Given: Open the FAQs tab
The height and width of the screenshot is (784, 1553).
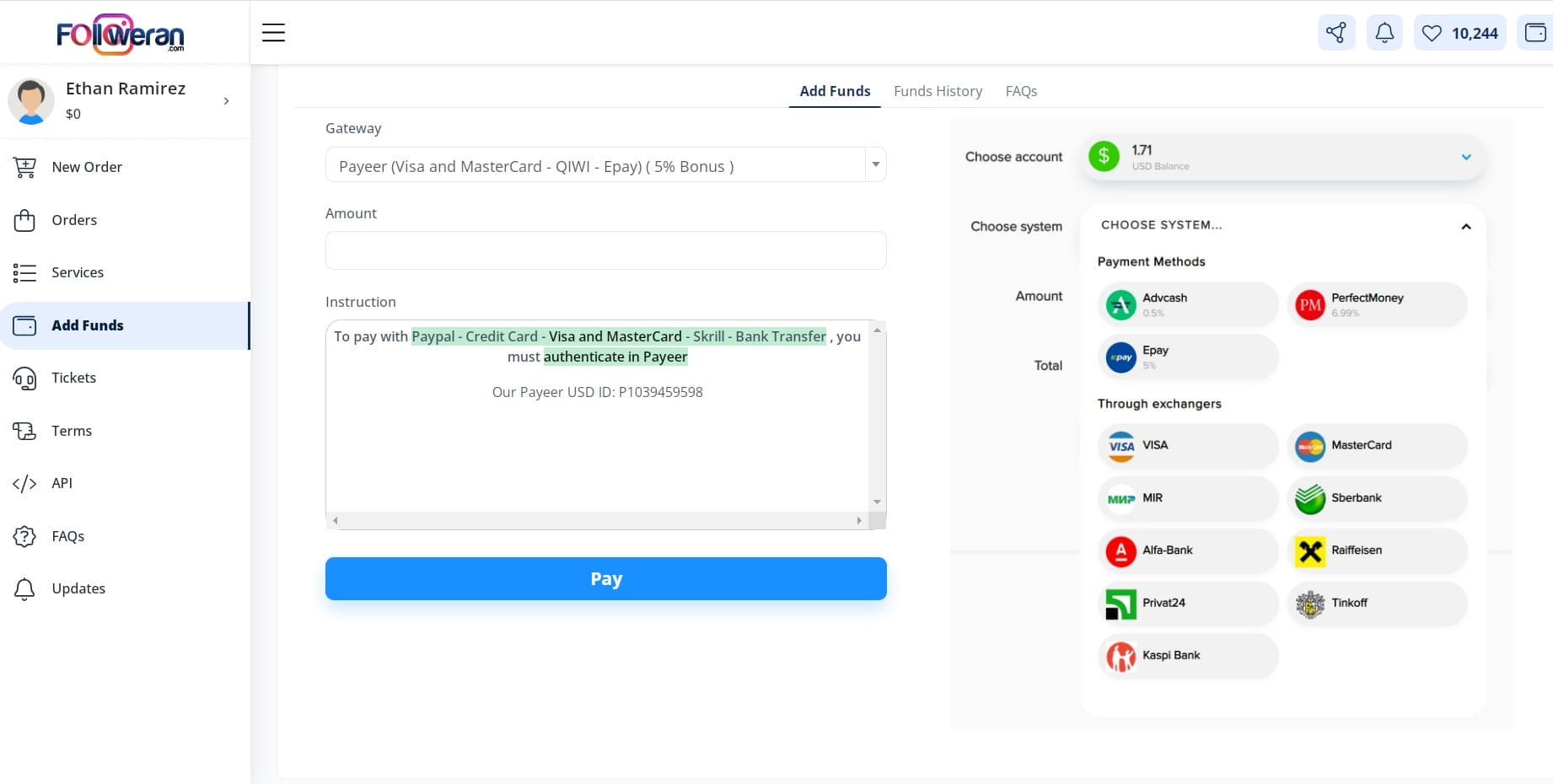Looking at the screenshot, I should (x=1021, y=91).
